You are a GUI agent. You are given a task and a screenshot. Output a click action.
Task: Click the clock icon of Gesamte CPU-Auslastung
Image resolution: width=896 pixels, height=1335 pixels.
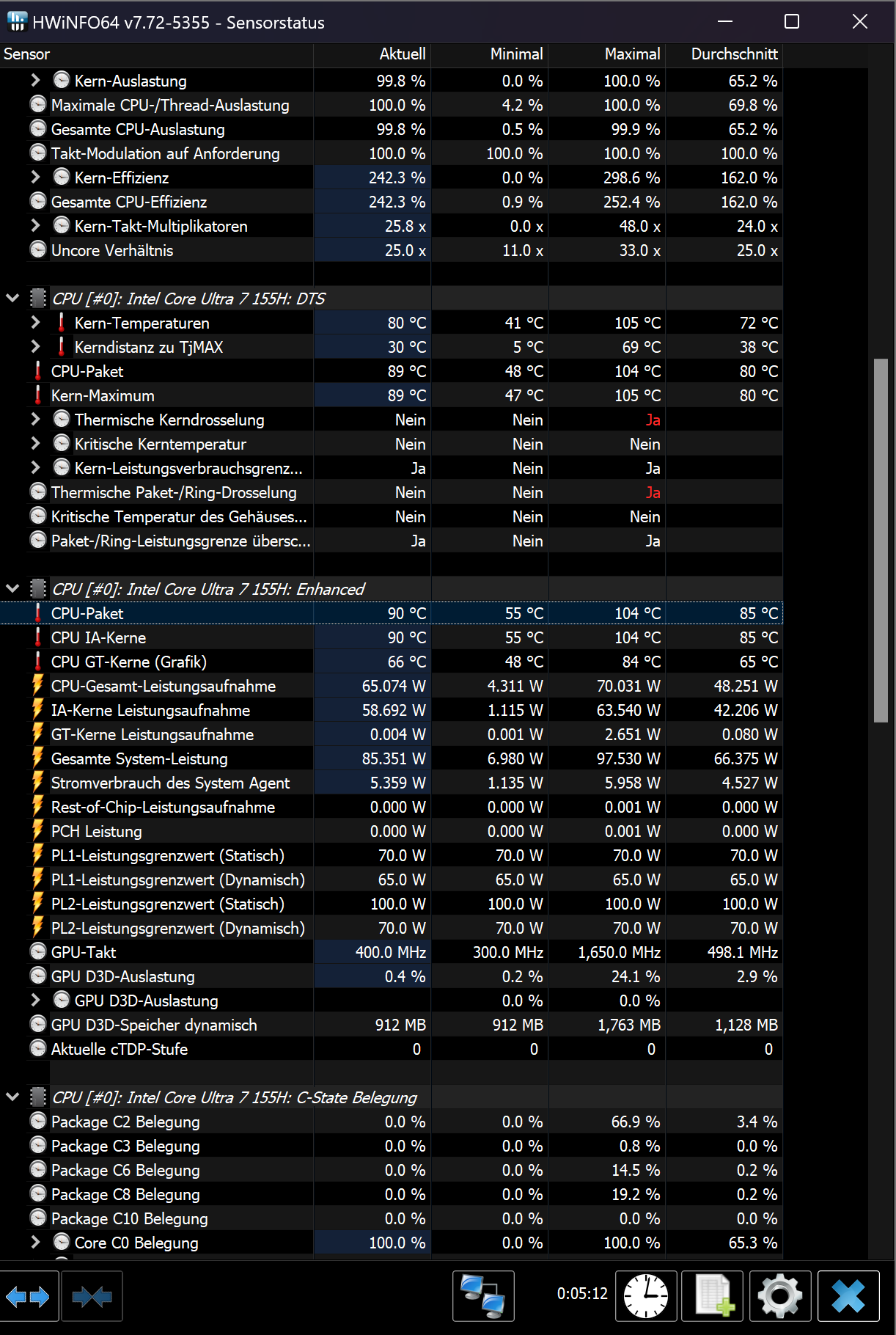(x=38, y=129)
